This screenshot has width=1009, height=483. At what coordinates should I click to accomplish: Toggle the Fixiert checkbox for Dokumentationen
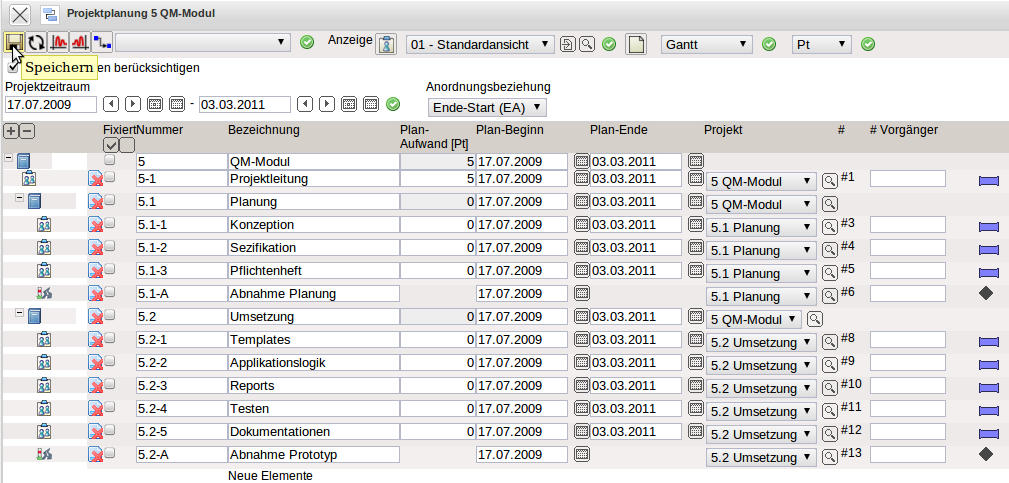pyautogui.click(x=109, y=430)
